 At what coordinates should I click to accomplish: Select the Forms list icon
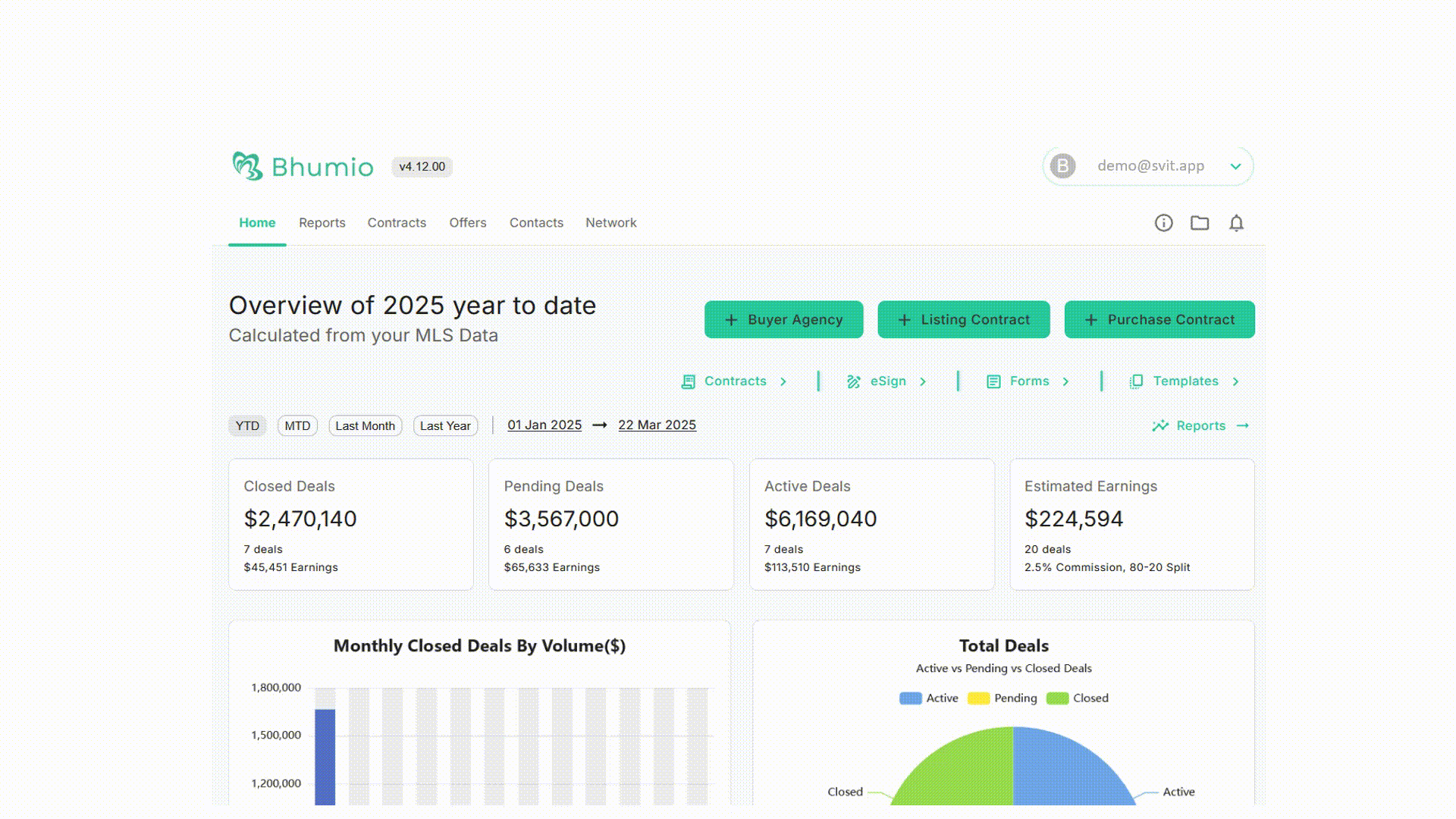pos(993,381)
